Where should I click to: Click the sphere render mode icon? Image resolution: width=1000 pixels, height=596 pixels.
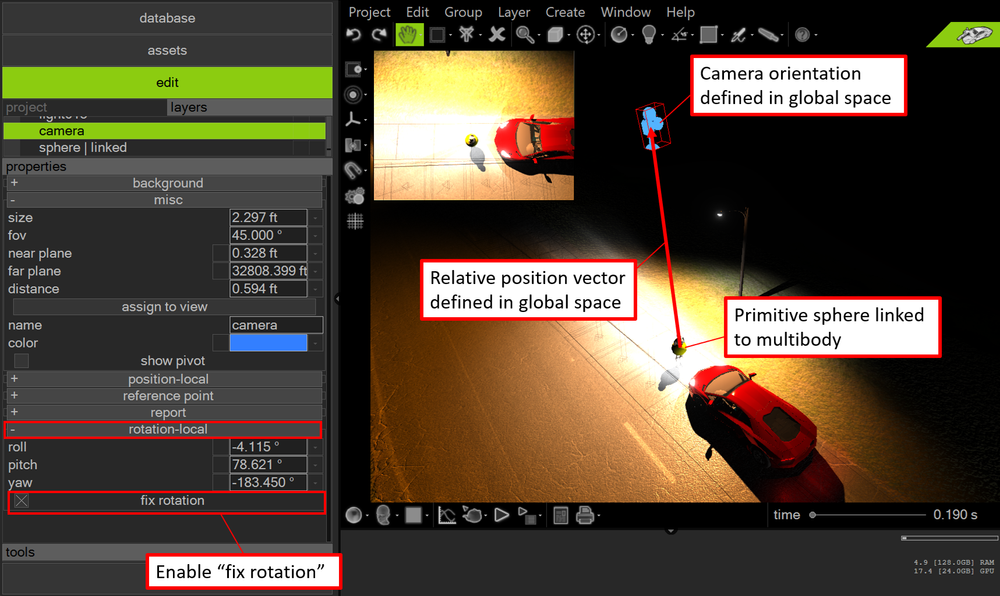coord(353,515)
